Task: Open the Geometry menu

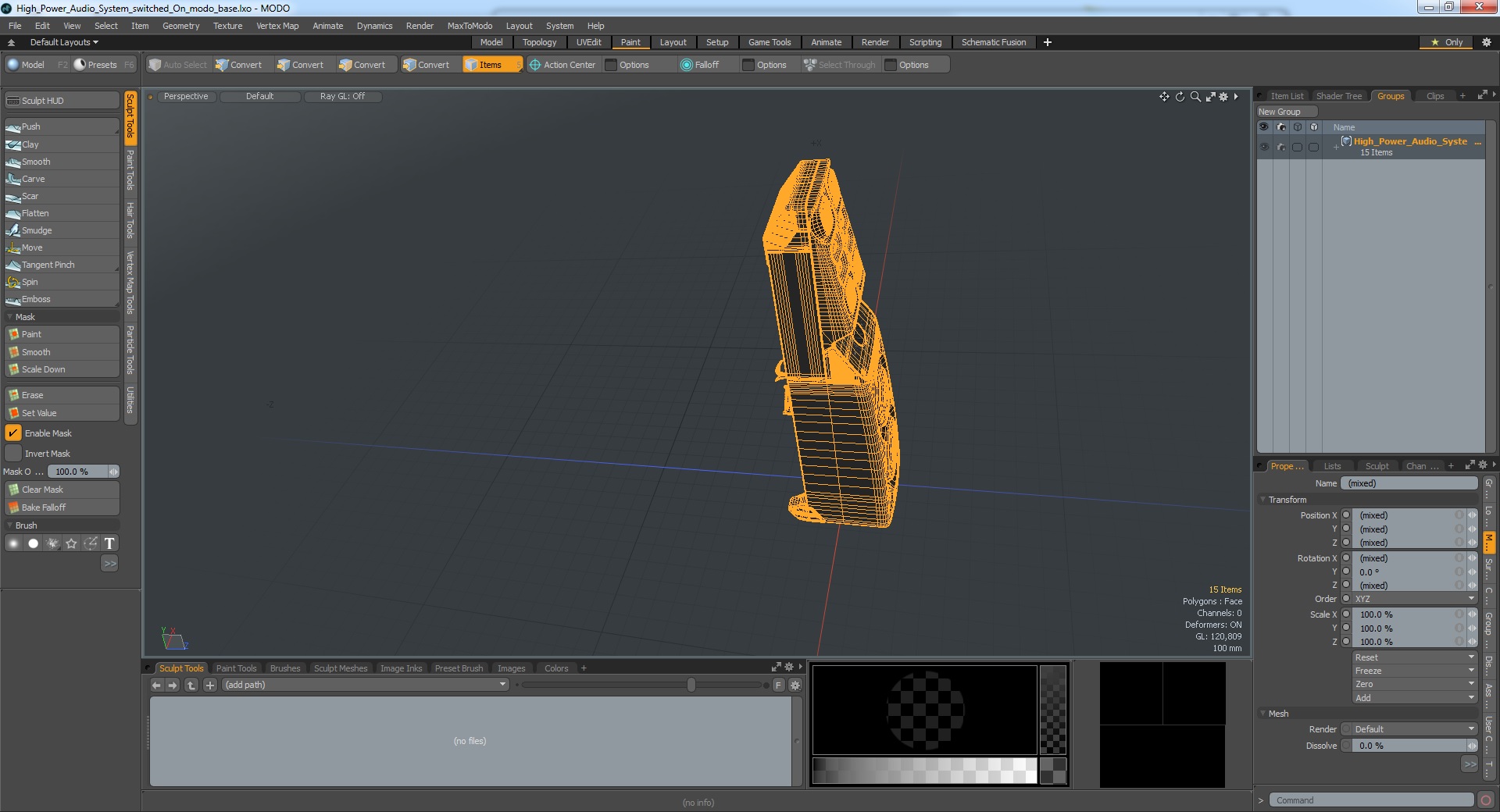Action: pyautogui.click(x=180, y=26)
